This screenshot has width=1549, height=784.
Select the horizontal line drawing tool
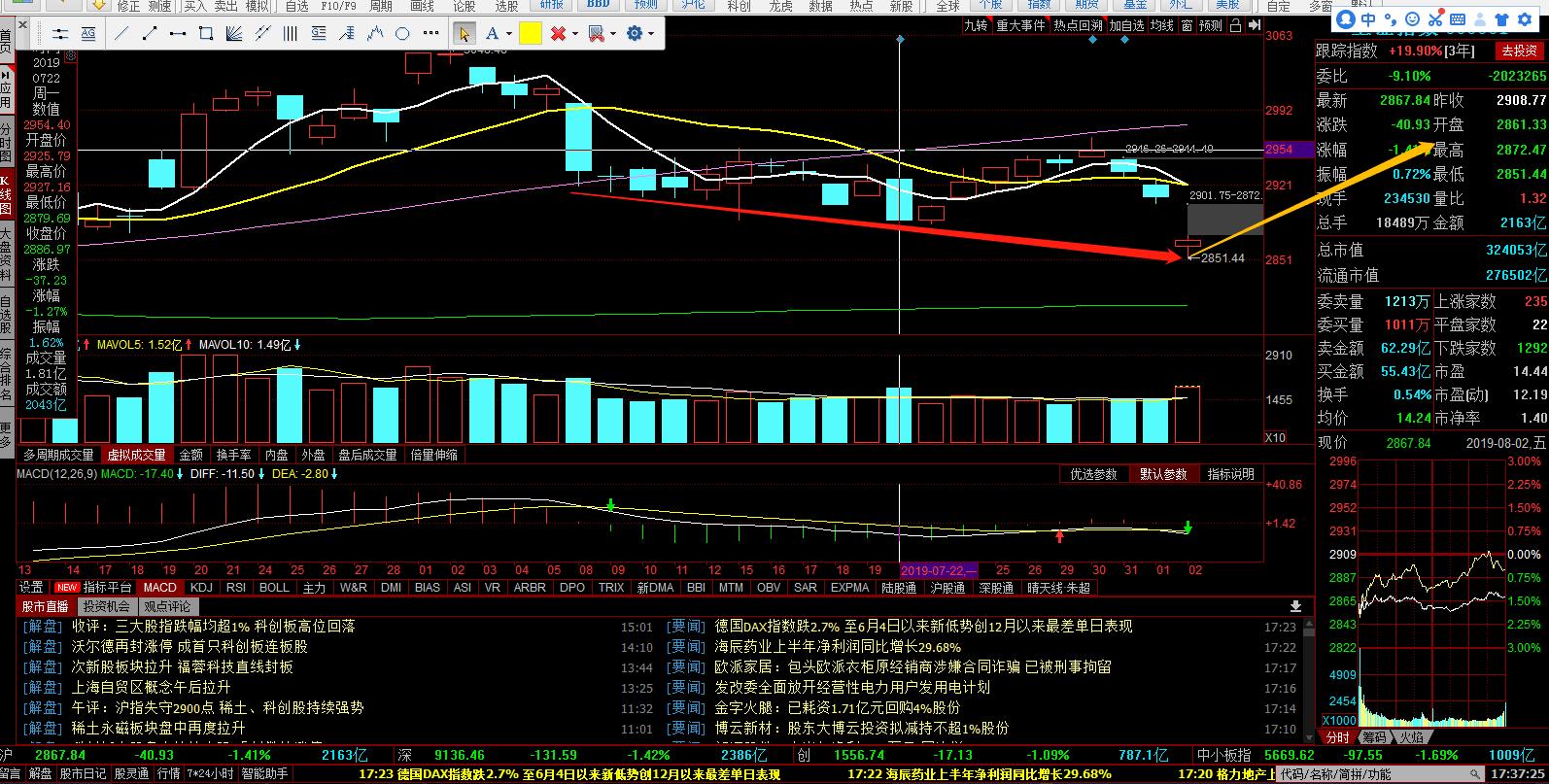click(178, 33)
